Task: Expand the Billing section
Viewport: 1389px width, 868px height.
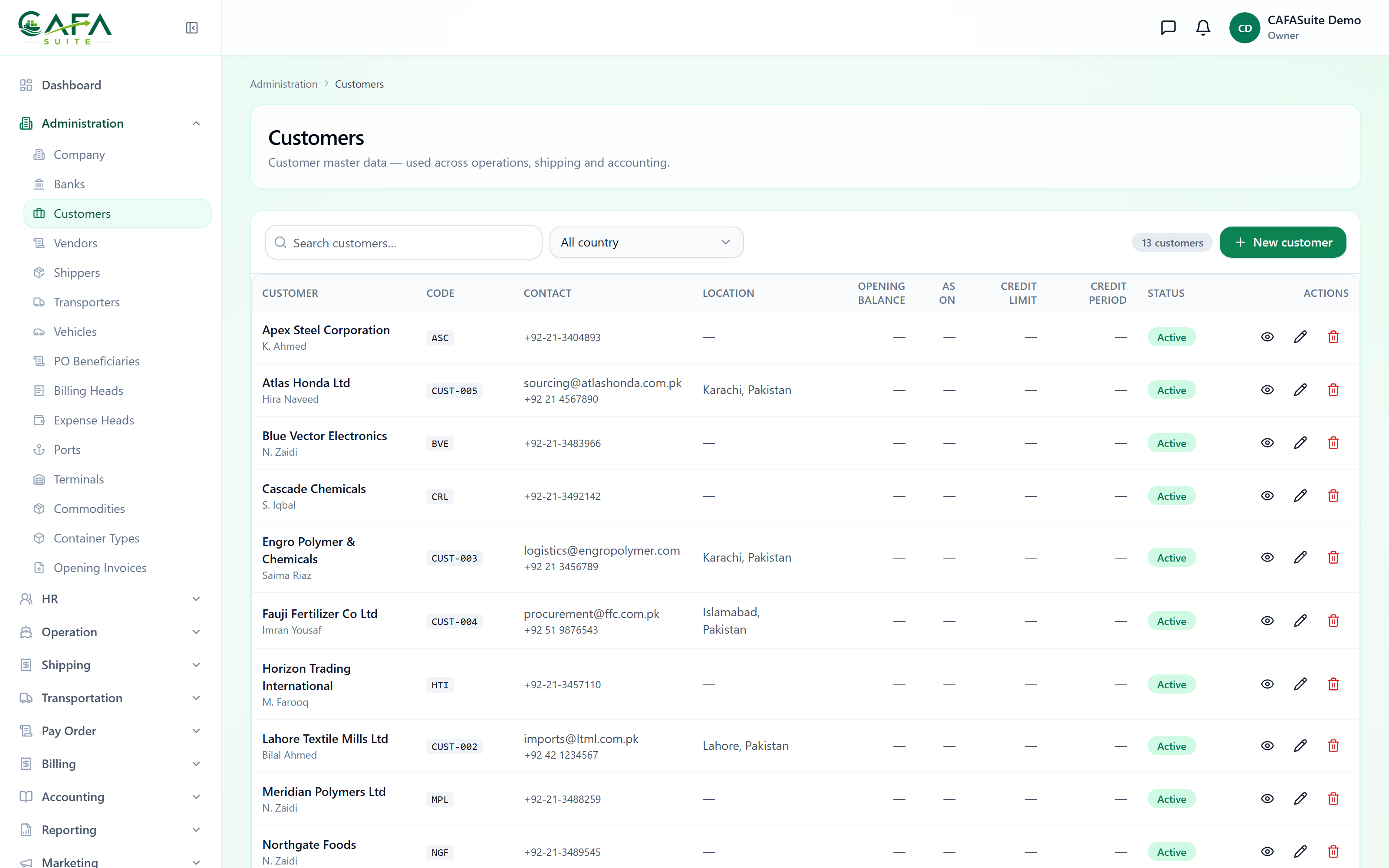Action: click(110, 764)
